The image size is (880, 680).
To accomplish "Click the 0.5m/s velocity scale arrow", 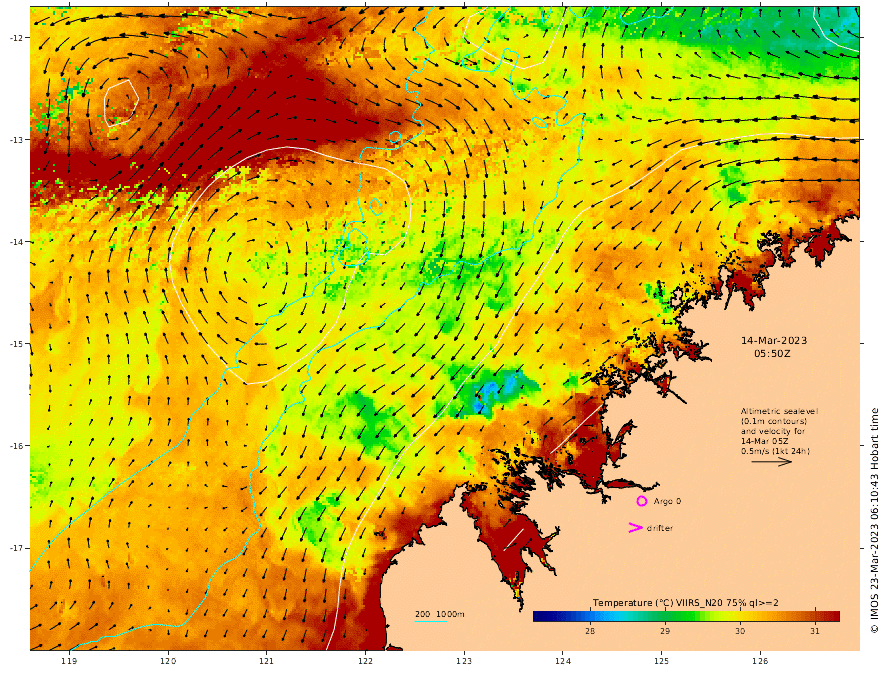I will pyautogui.click(x=772, y=462).
